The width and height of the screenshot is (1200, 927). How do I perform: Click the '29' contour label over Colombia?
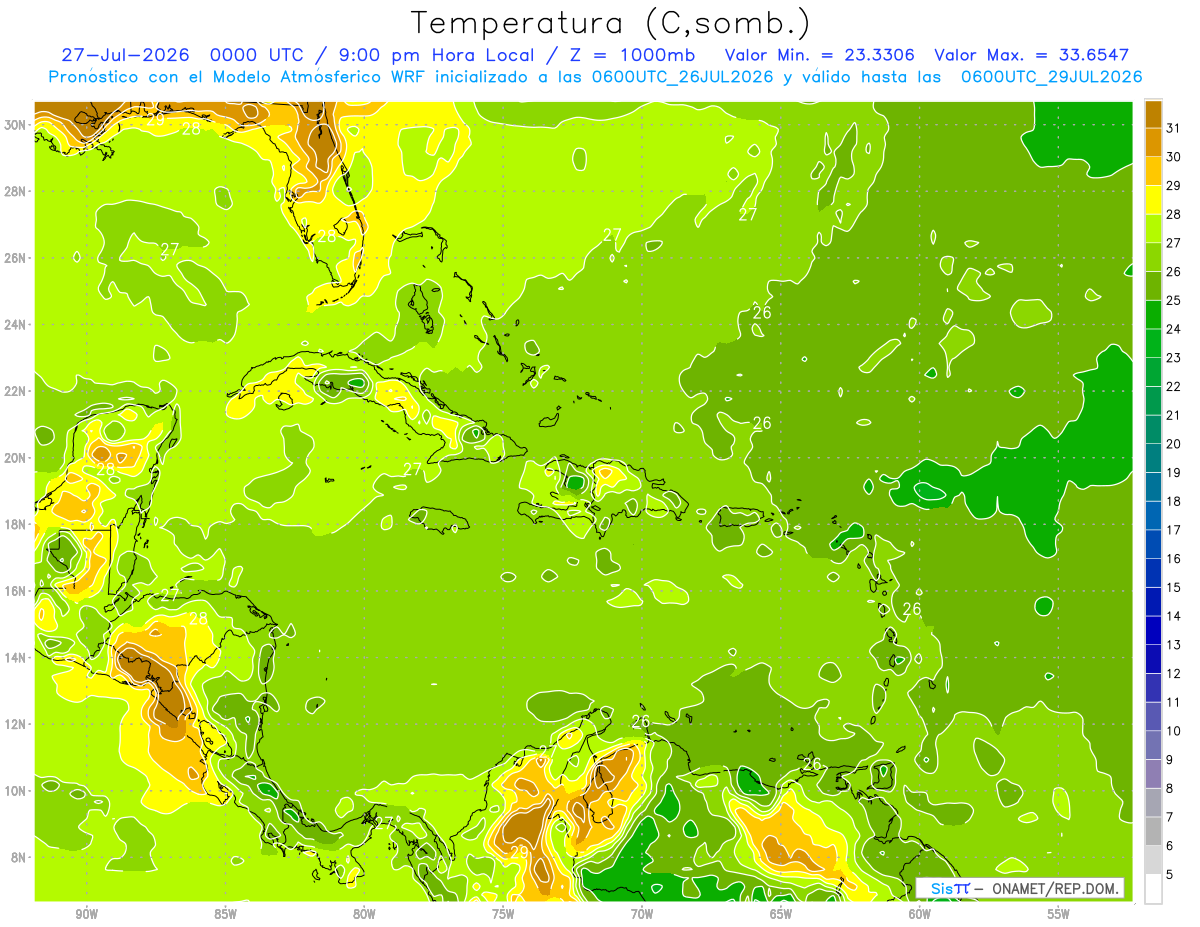(x=519, y=852)
